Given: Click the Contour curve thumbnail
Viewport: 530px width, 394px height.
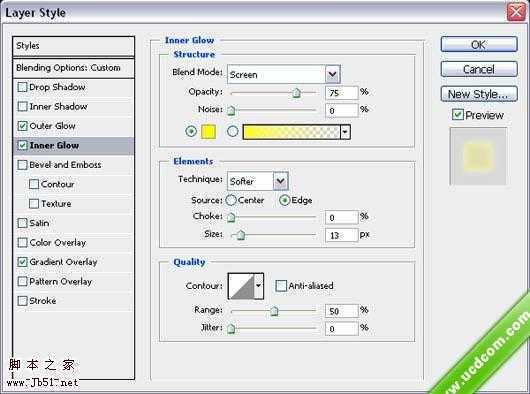Looking at the screenshot, I should [241, 286].
